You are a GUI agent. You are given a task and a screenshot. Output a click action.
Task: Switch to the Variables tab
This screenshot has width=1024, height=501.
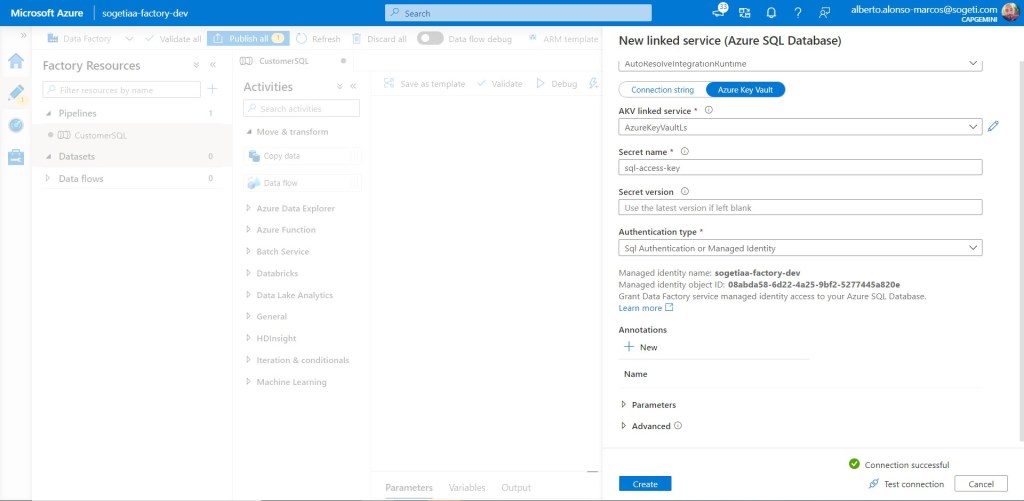(x=467, y=488)
